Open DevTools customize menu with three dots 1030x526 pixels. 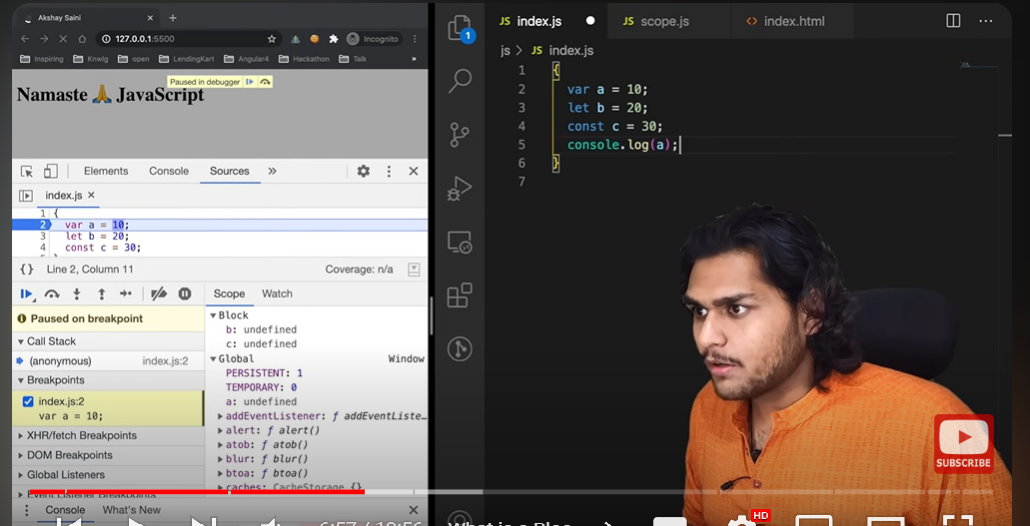(389, 171)
